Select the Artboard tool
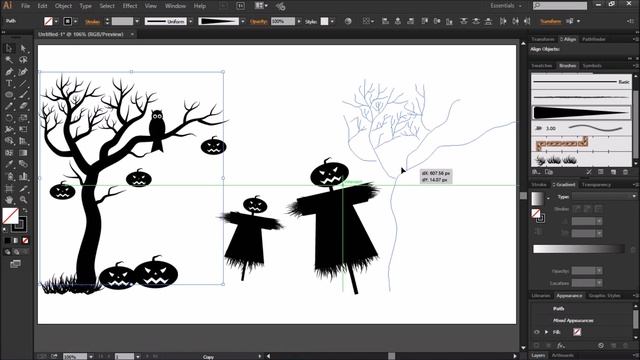 point(9,189)
